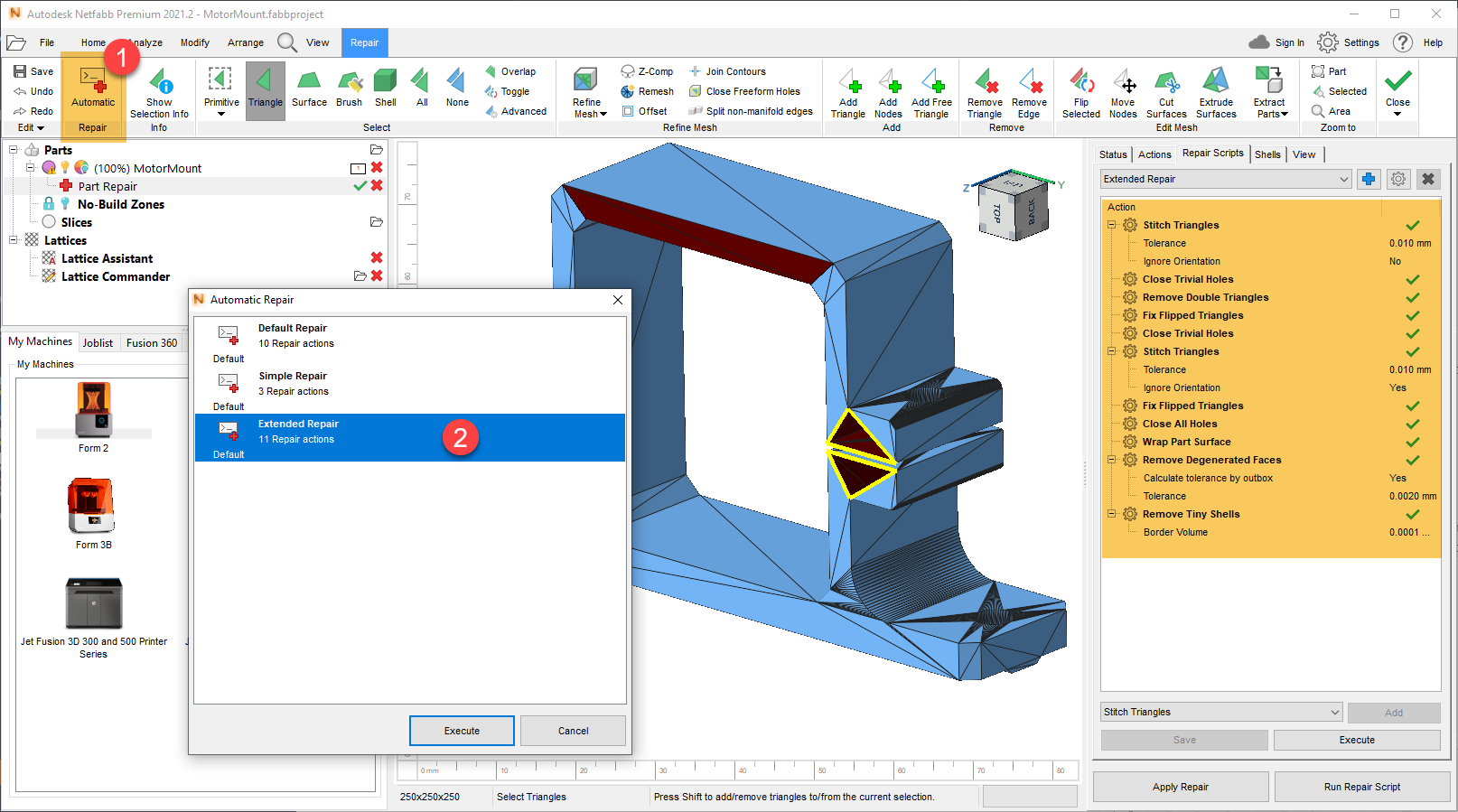Click the Flip Selected tool
This screenshot has width=1458, height=812.
1081,93
